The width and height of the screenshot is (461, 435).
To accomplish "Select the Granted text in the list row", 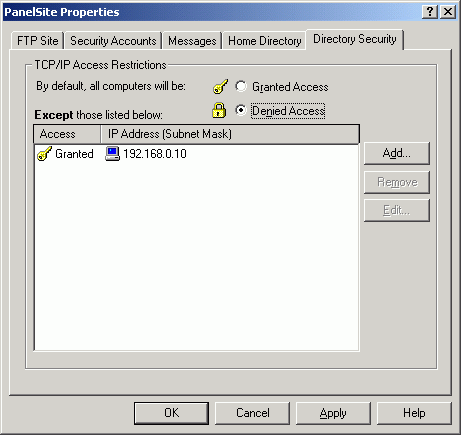I will coord(74,154).
